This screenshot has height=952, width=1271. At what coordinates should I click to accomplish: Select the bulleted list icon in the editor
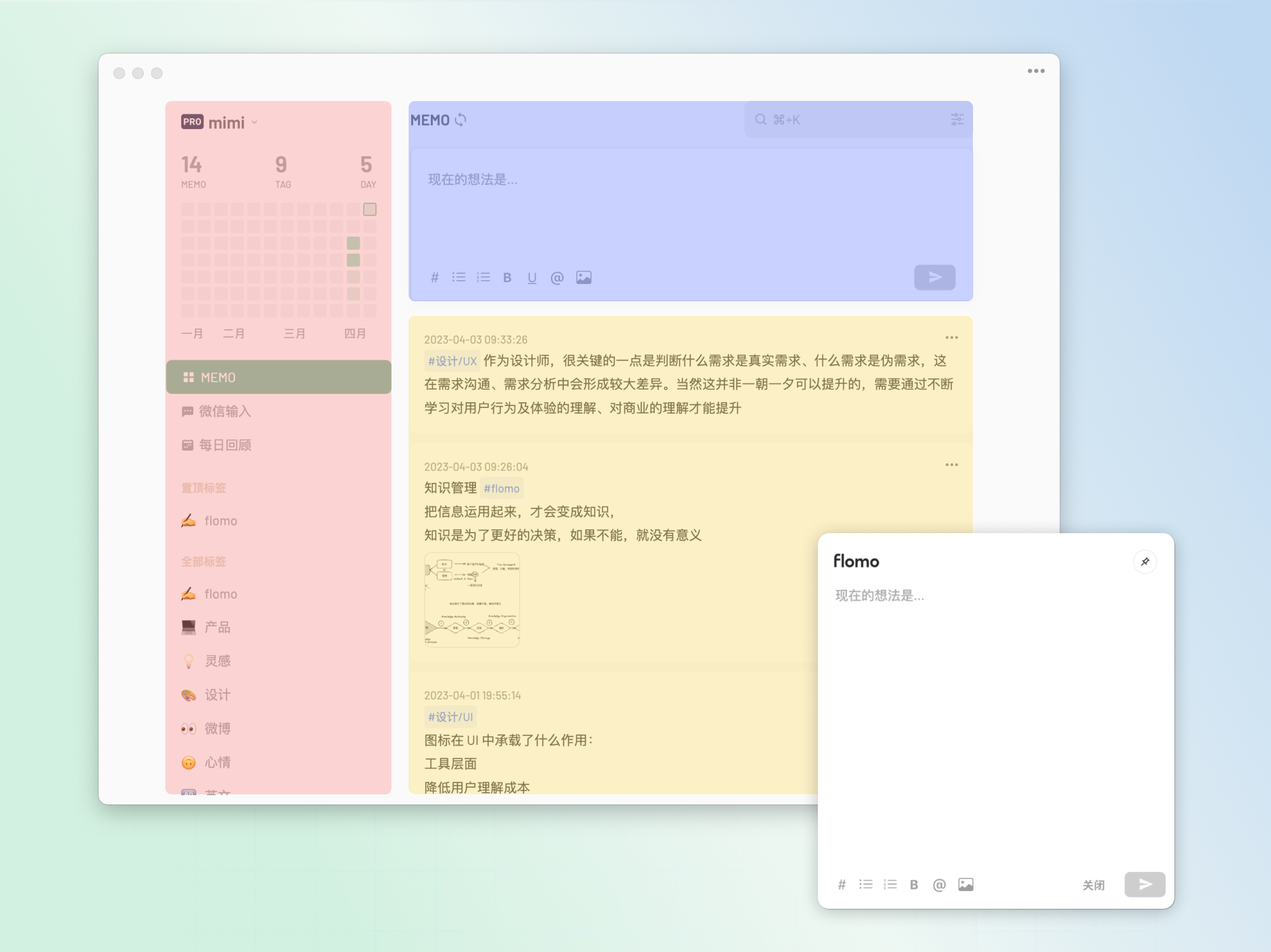pos(458,277)
